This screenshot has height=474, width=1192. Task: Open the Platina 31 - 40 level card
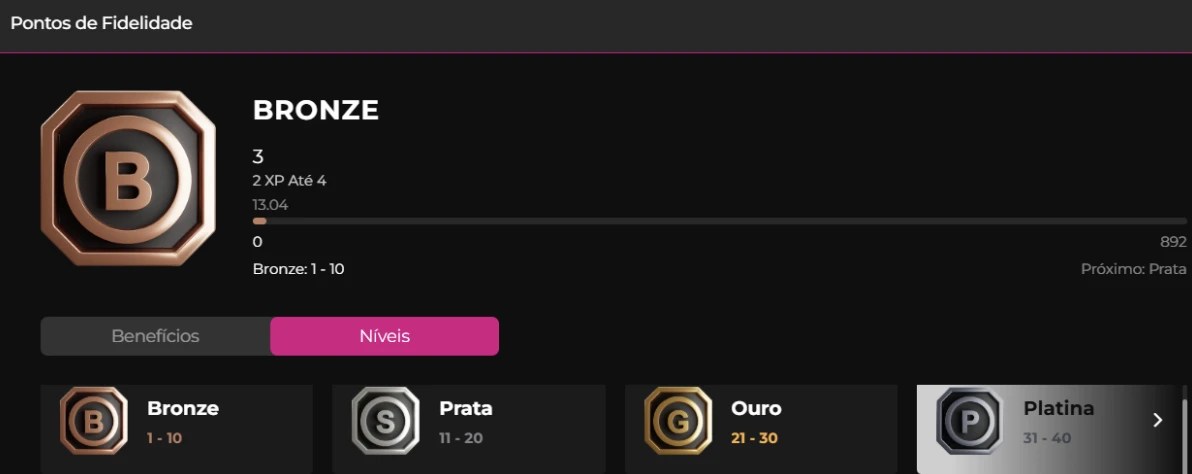pos(1049,429)
